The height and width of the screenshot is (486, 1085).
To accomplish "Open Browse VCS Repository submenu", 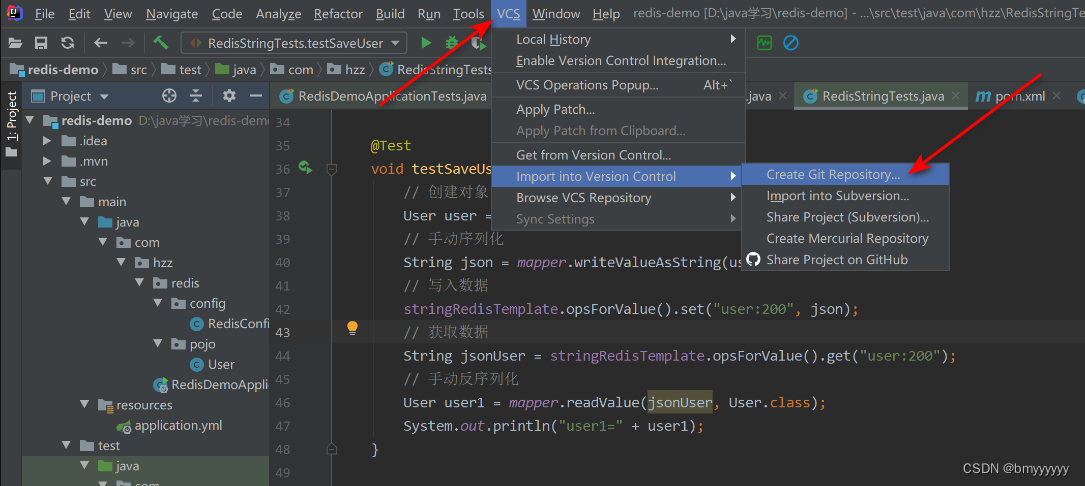I will [x=618, y=198].
